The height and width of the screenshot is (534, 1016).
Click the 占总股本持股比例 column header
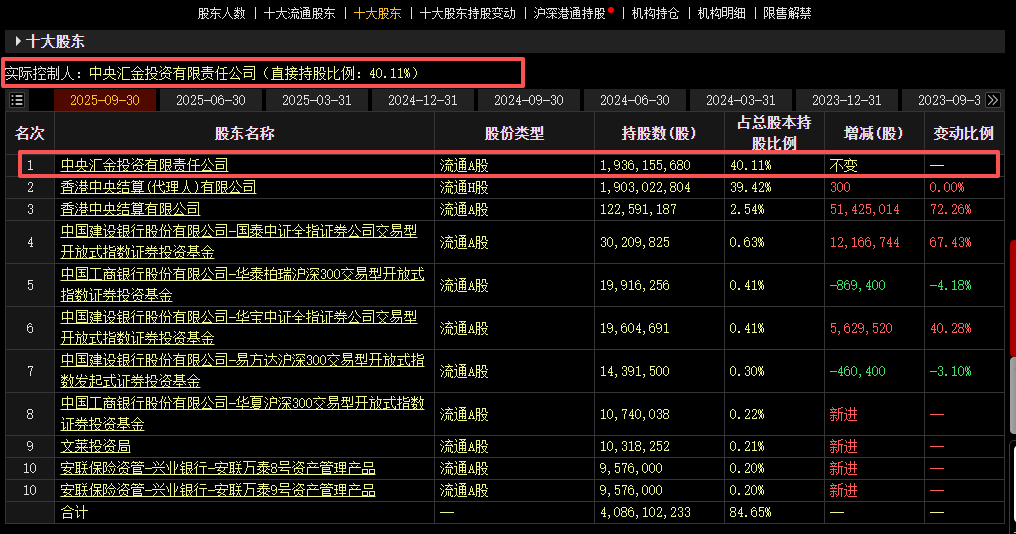(774, 133)
